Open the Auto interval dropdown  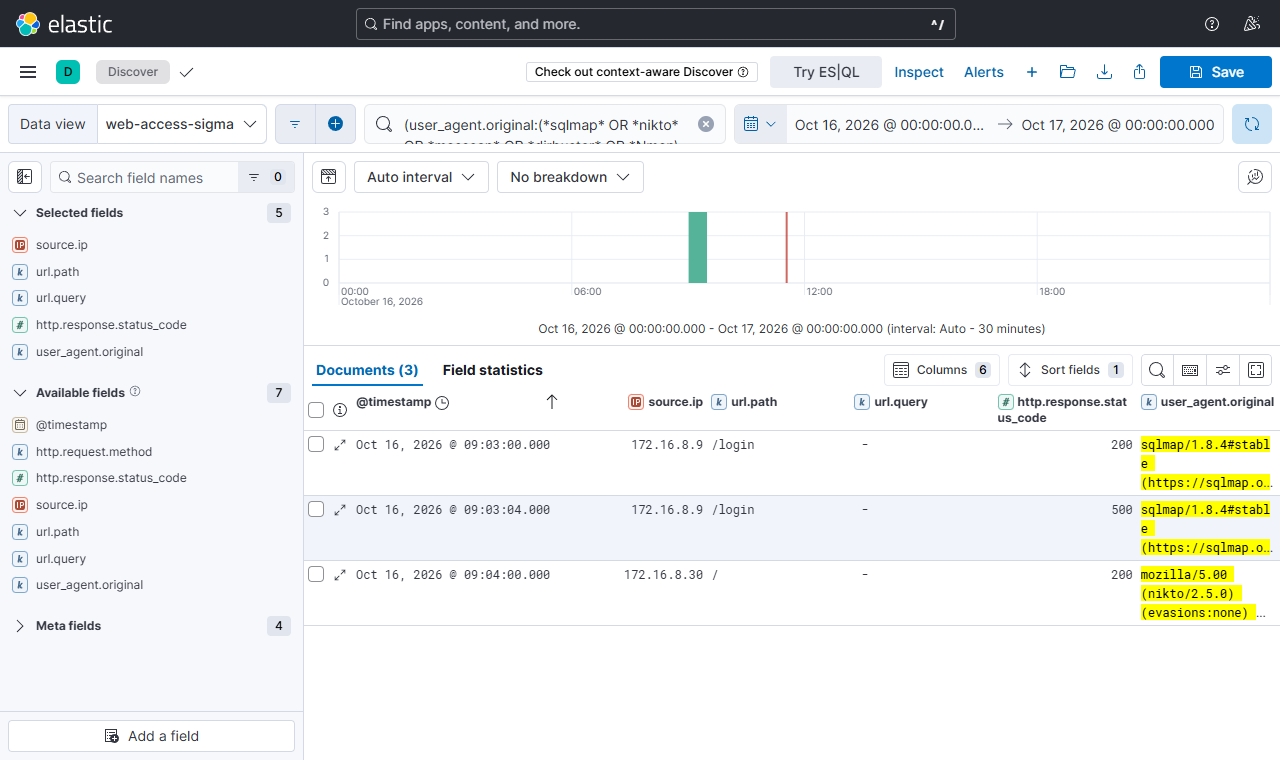click(x=421, y=177)
